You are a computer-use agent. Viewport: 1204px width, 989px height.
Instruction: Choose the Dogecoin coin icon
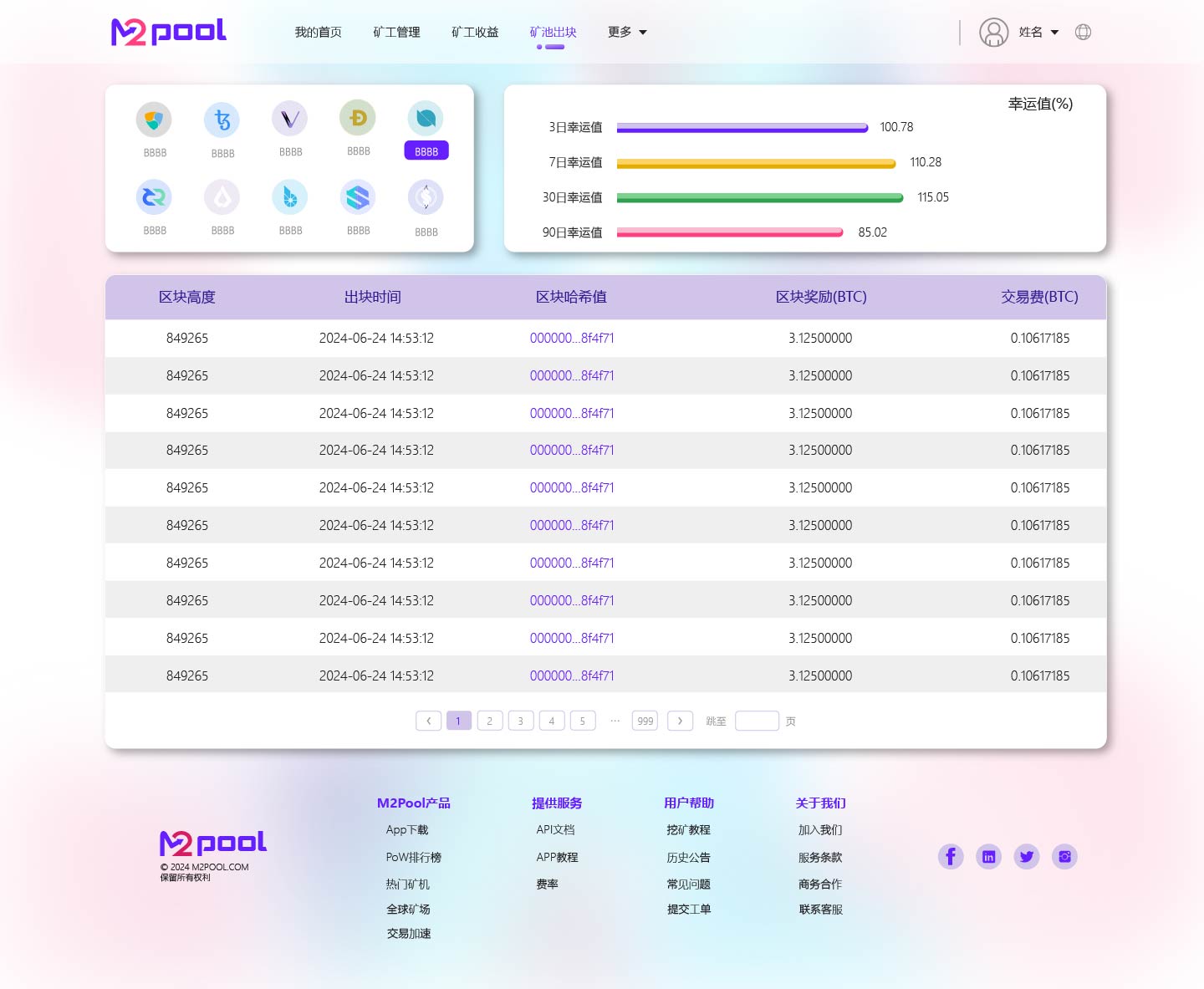click(x=358, y=118)
